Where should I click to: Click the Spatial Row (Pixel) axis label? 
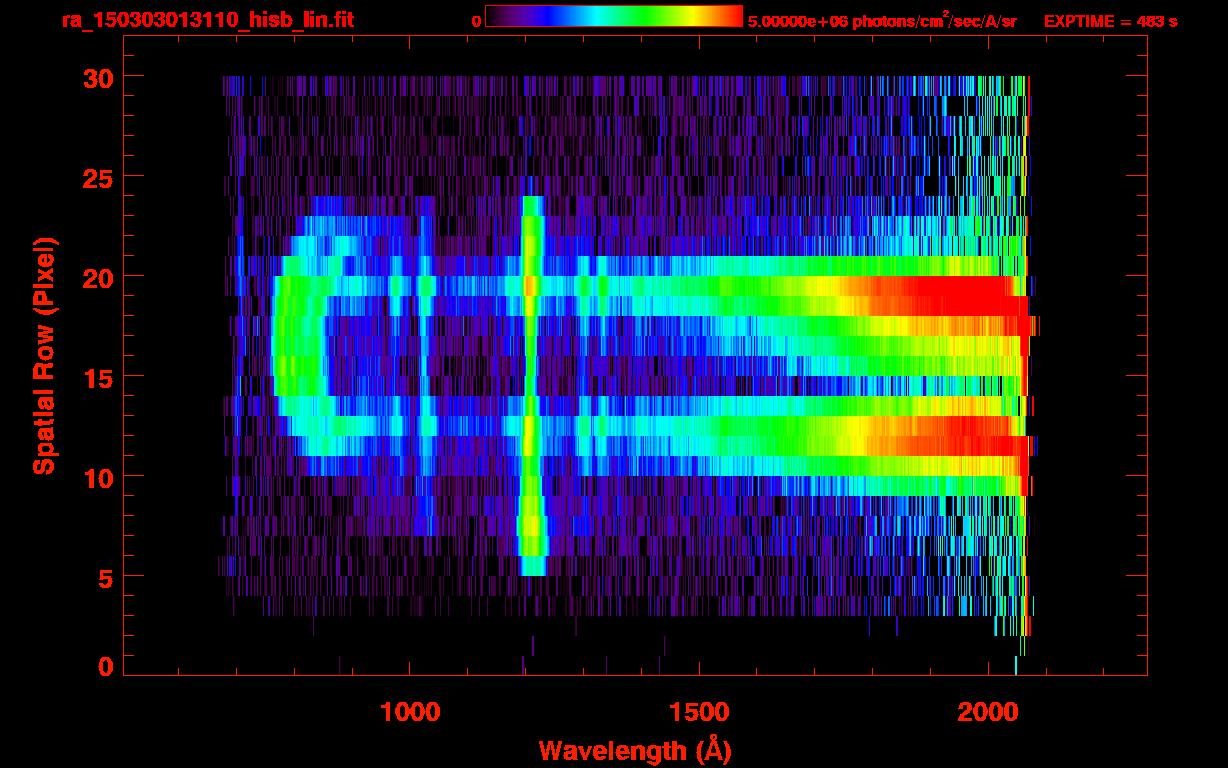click(43, 356)
